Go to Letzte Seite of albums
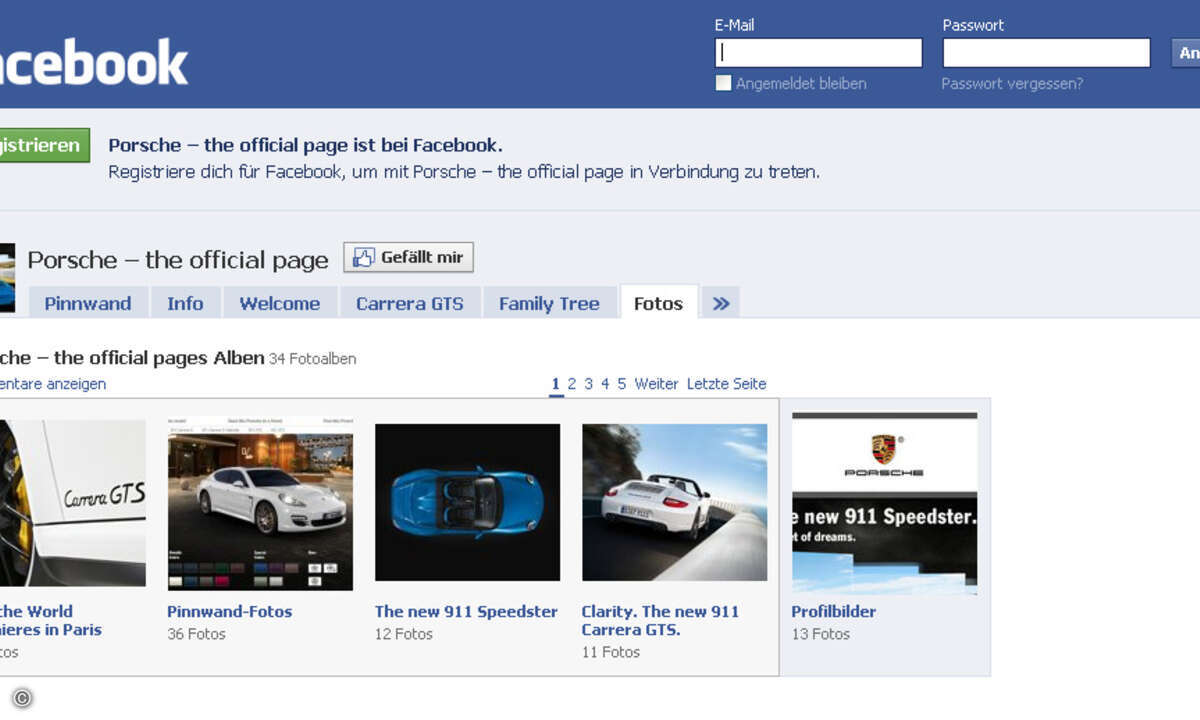The width and height of the screenshot is (1200, 720). click(x=727, y=384)
